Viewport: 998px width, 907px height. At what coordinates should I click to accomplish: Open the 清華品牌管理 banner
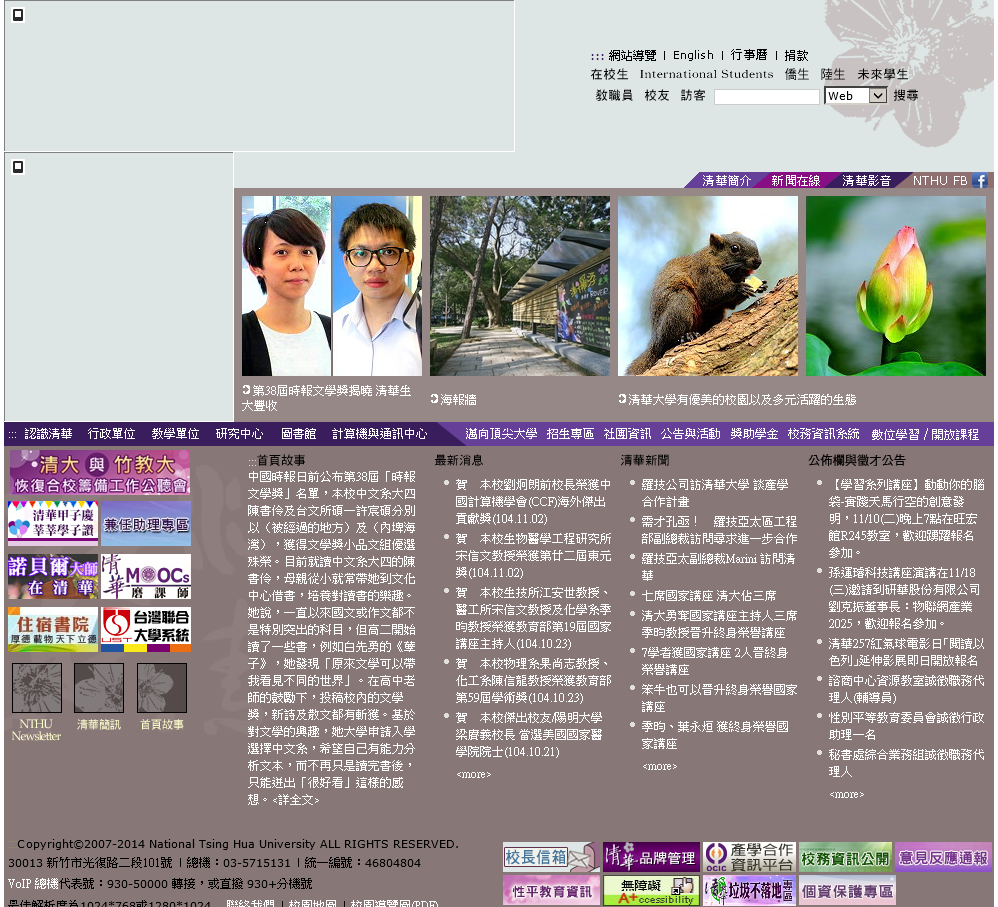[651, 857]
